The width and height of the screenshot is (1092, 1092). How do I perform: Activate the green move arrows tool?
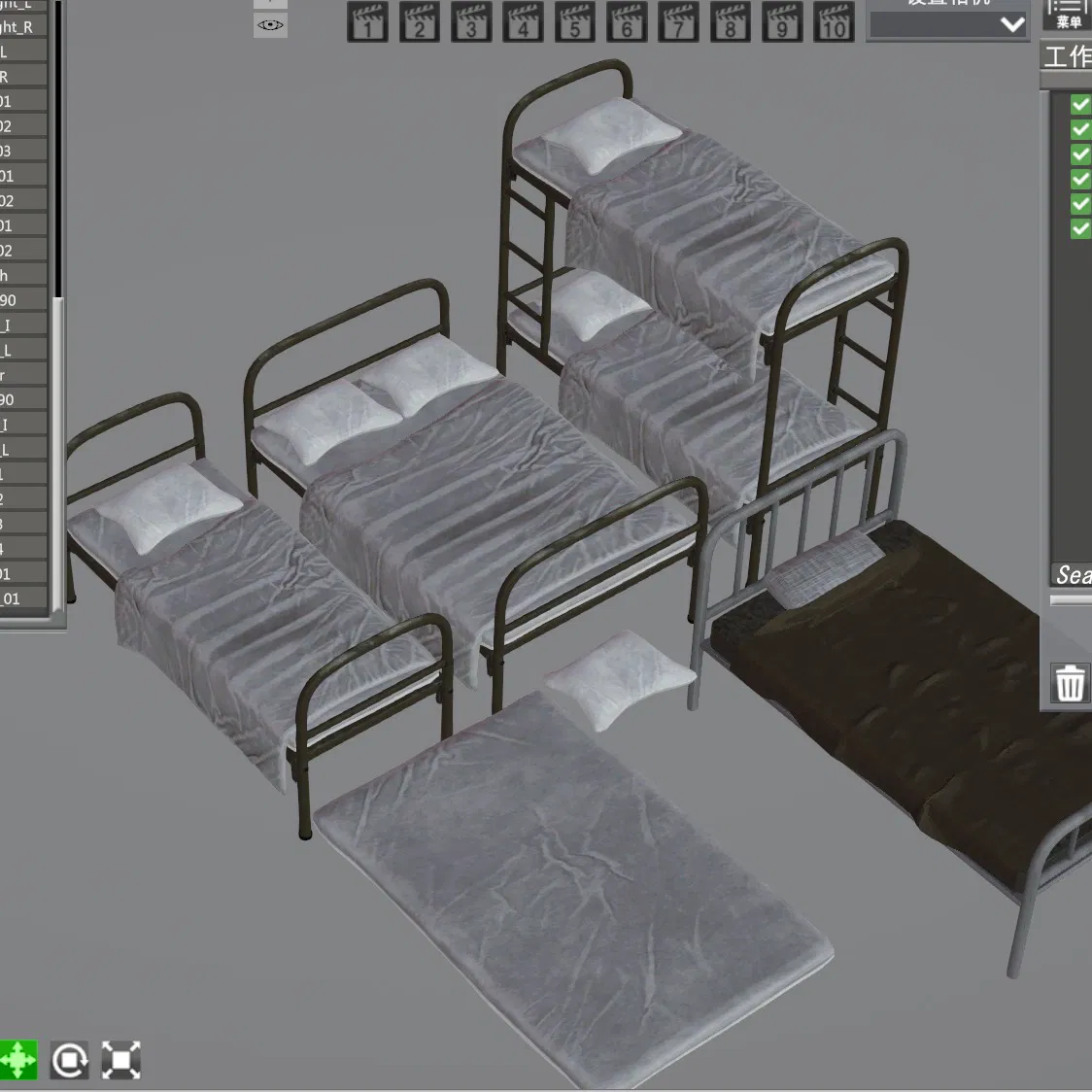pyautogui.click(x=18, y=1060)
